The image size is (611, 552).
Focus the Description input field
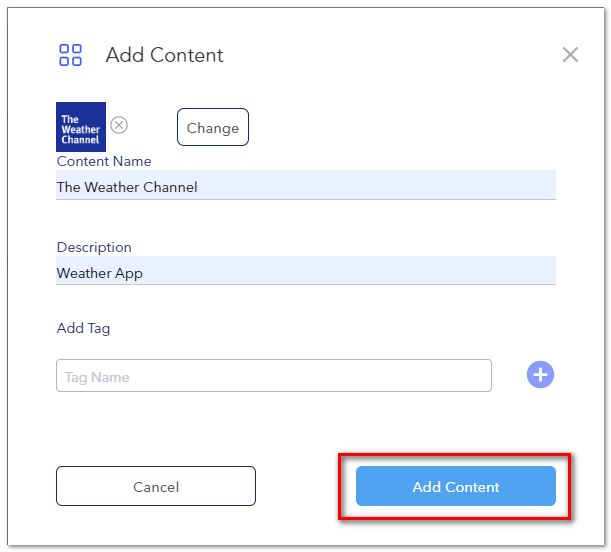(306, 270)
